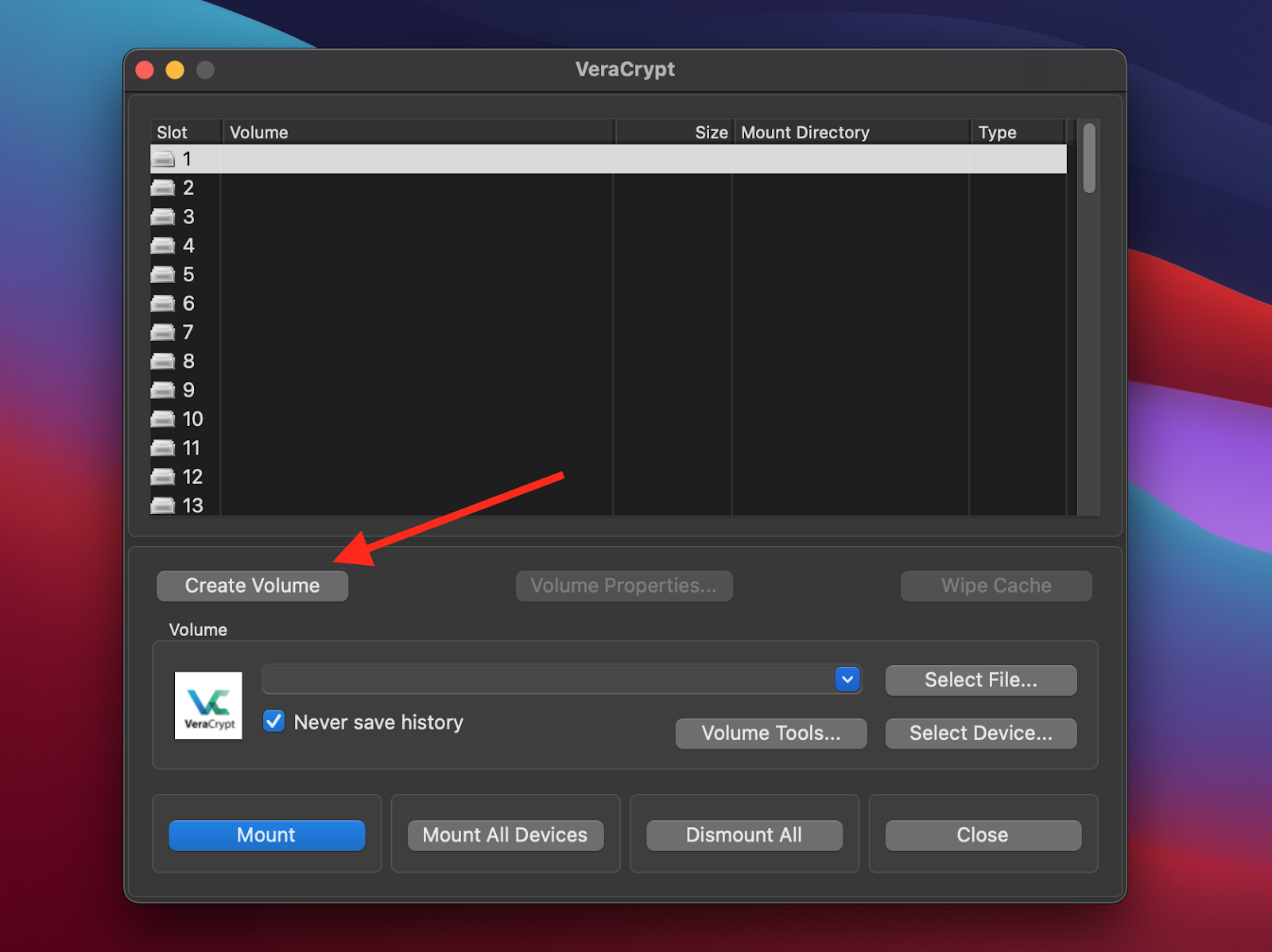Click the drive icon for slot 11
This screenshot has width=1272, height=952.
(163, 448)
